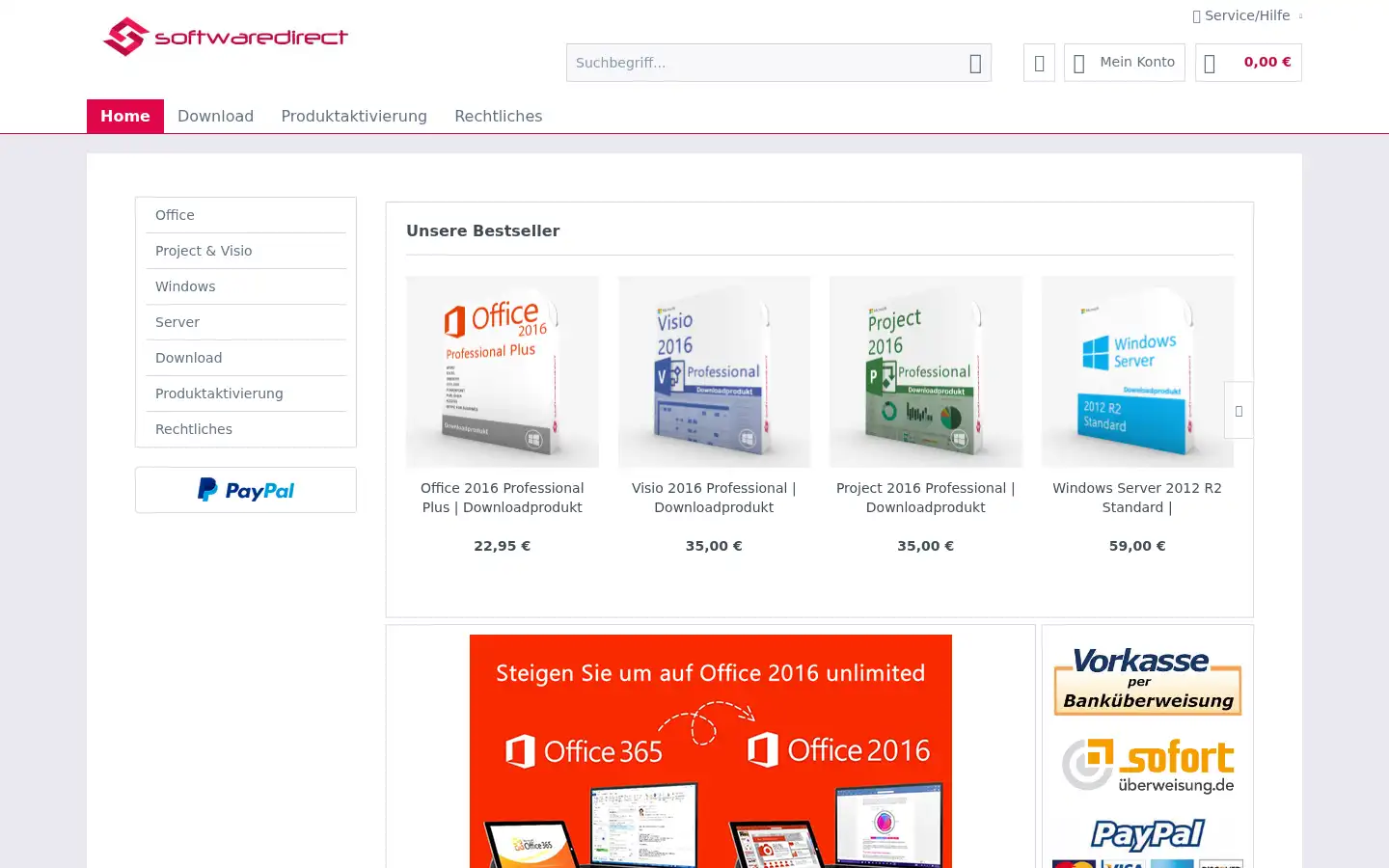
Task: Open the Download menu item in navigation bar
Action: coord(215,116)
